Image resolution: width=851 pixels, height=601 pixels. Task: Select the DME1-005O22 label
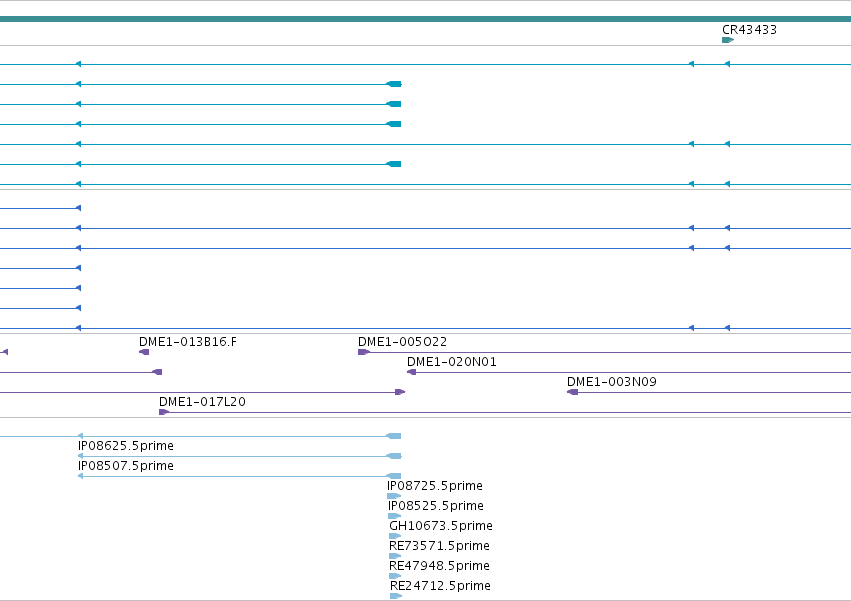click(x=402, y=341)
